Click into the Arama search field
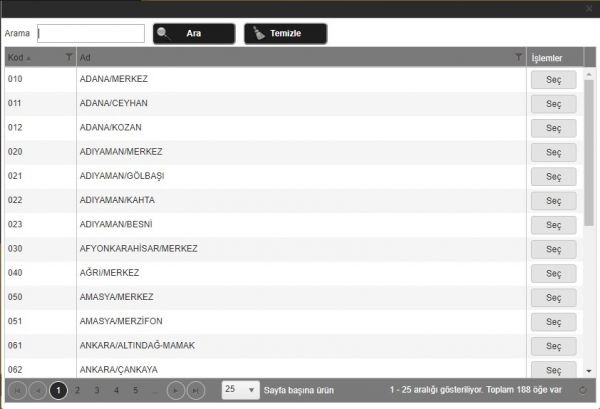Viewport: 600px width, 409px height. coord(91,33)
